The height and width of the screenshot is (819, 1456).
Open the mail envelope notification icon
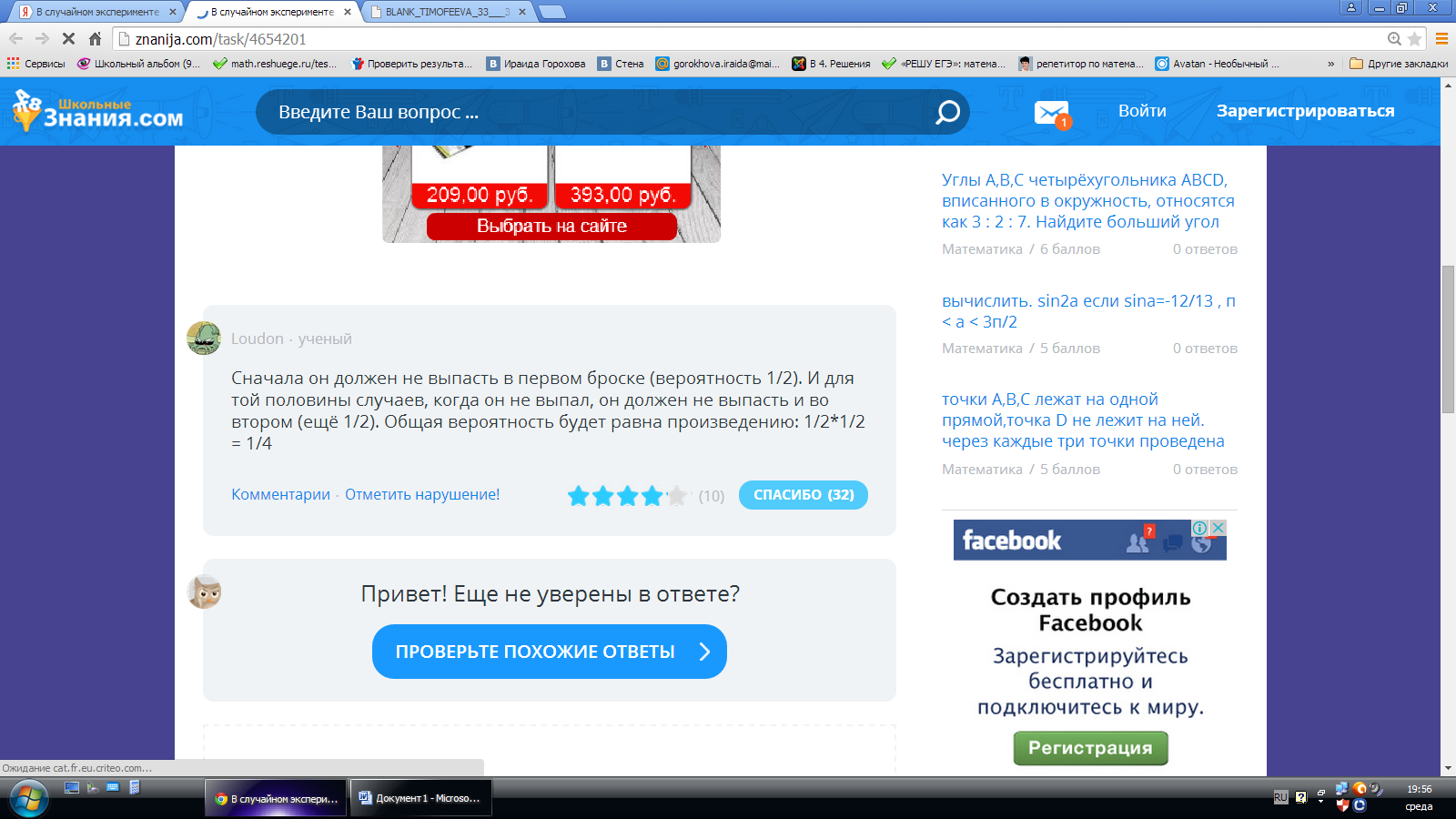pyautogui.click(x=1052, y=113)
